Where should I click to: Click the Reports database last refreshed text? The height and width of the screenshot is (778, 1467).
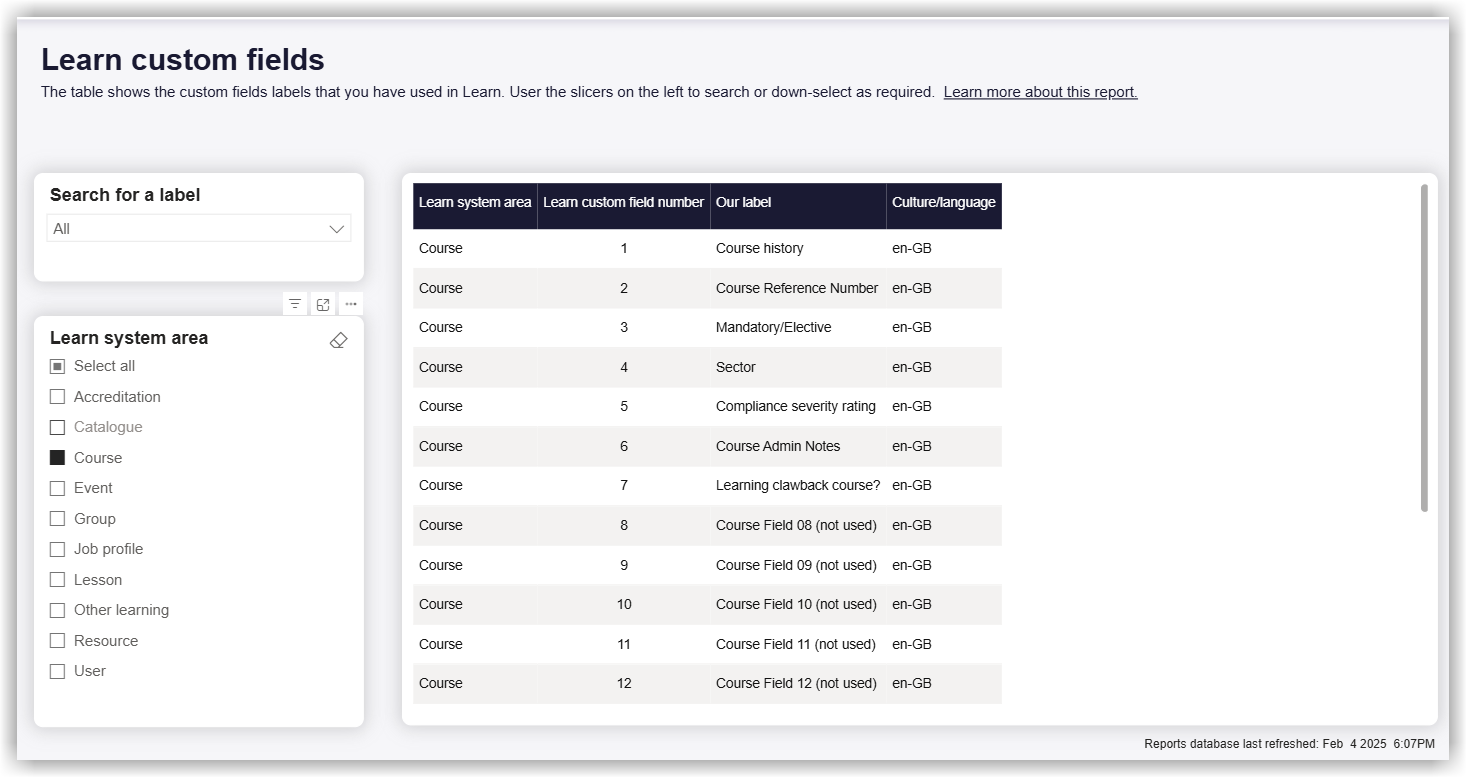[1289, 744]
